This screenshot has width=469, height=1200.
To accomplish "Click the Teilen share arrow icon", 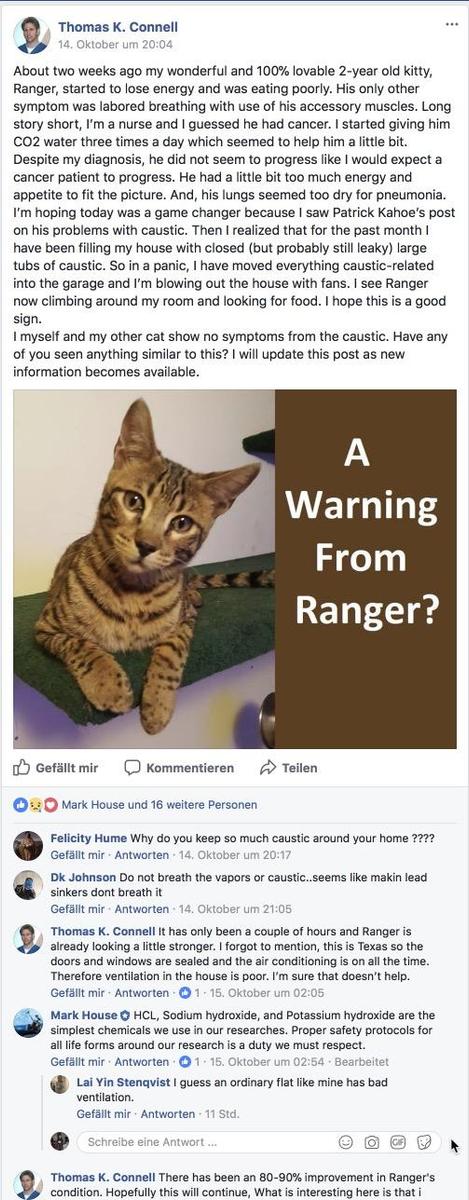I will (267, 768).
